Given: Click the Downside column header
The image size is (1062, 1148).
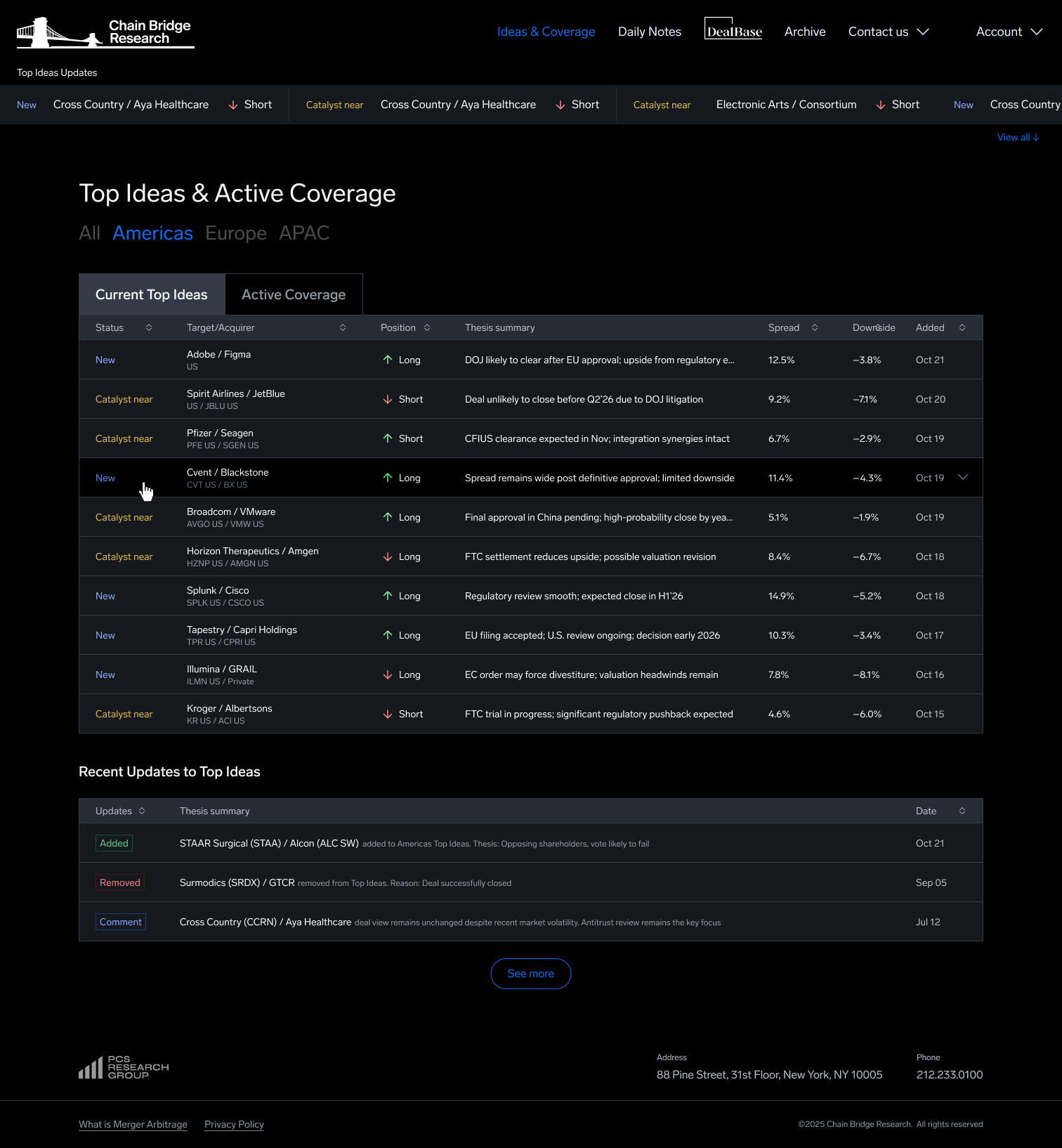Looking at the screenshot, I should click(874, 327).
